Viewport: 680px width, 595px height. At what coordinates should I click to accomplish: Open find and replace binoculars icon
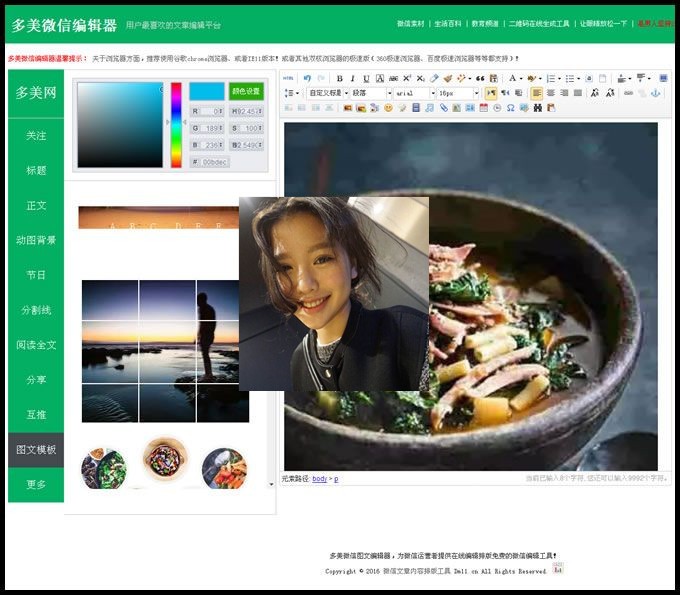(x=538, y=108)
